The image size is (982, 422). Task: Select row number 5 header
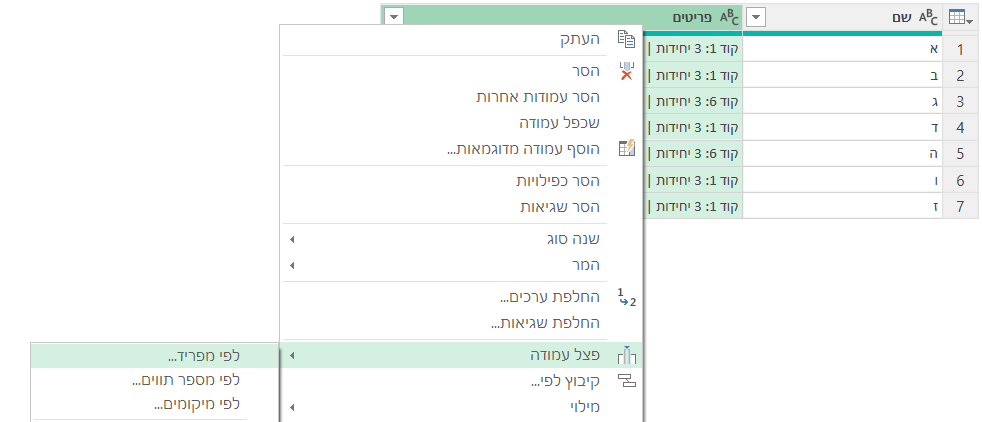[x=960, y=154]
